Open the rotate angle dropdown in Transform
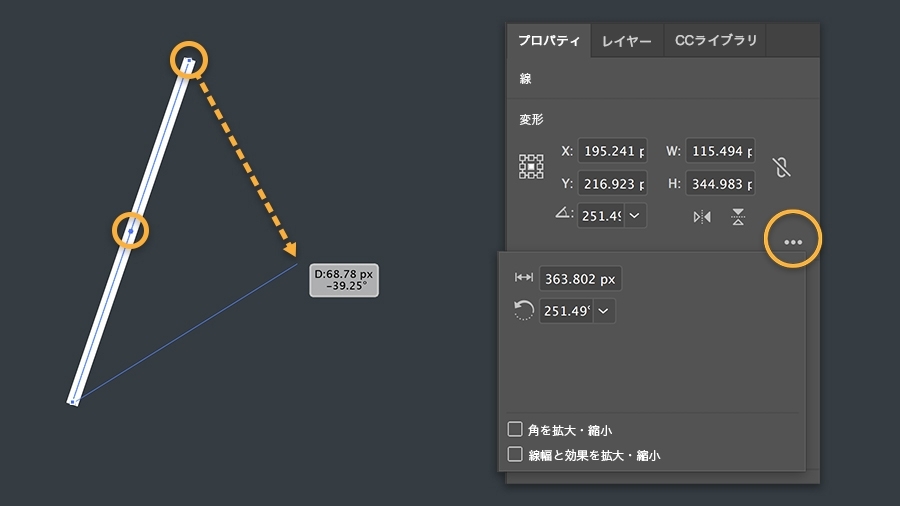 click(635, 215)
